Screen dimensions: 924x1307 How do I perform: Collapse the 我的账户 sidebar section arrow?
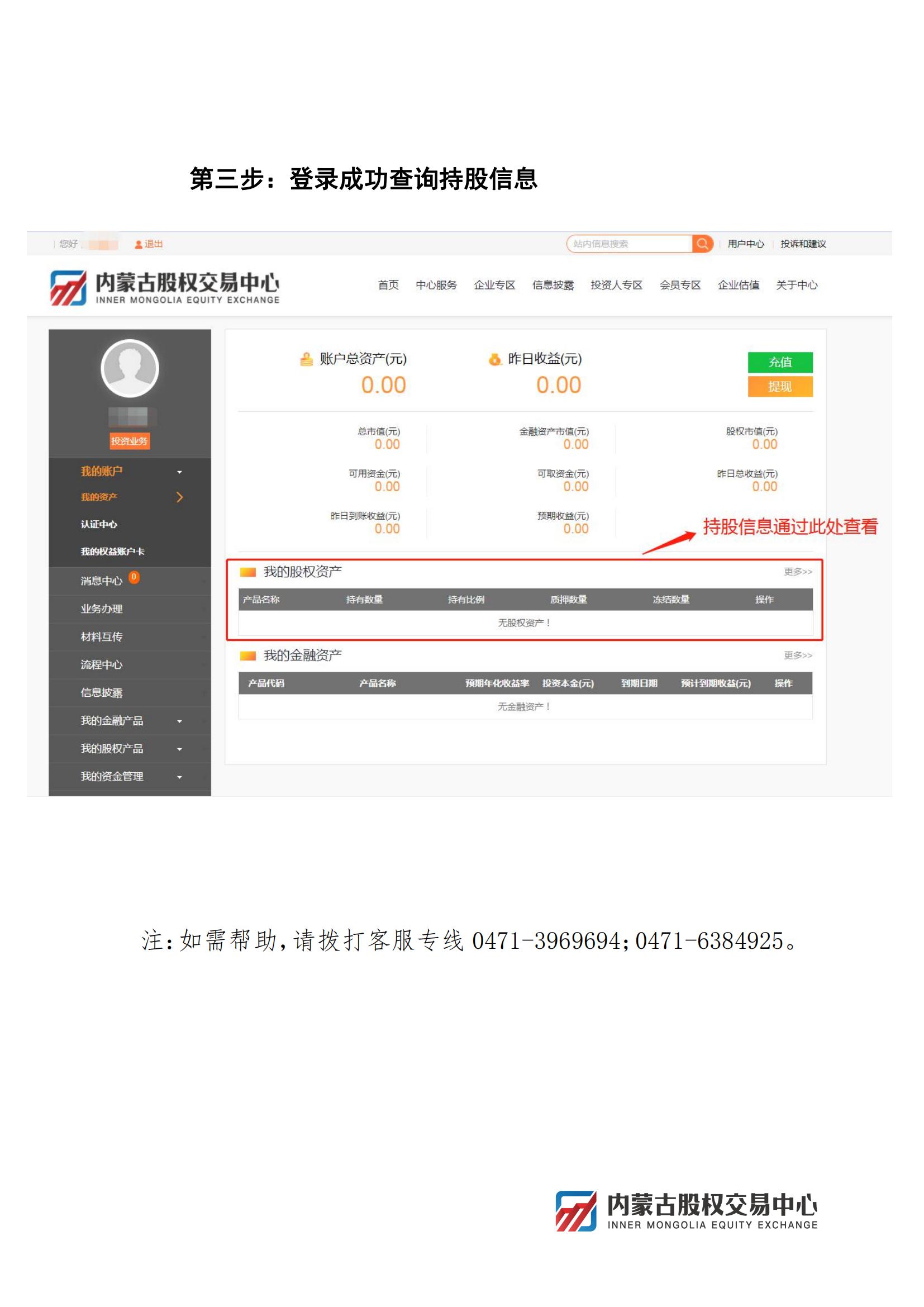pos(179,472)
